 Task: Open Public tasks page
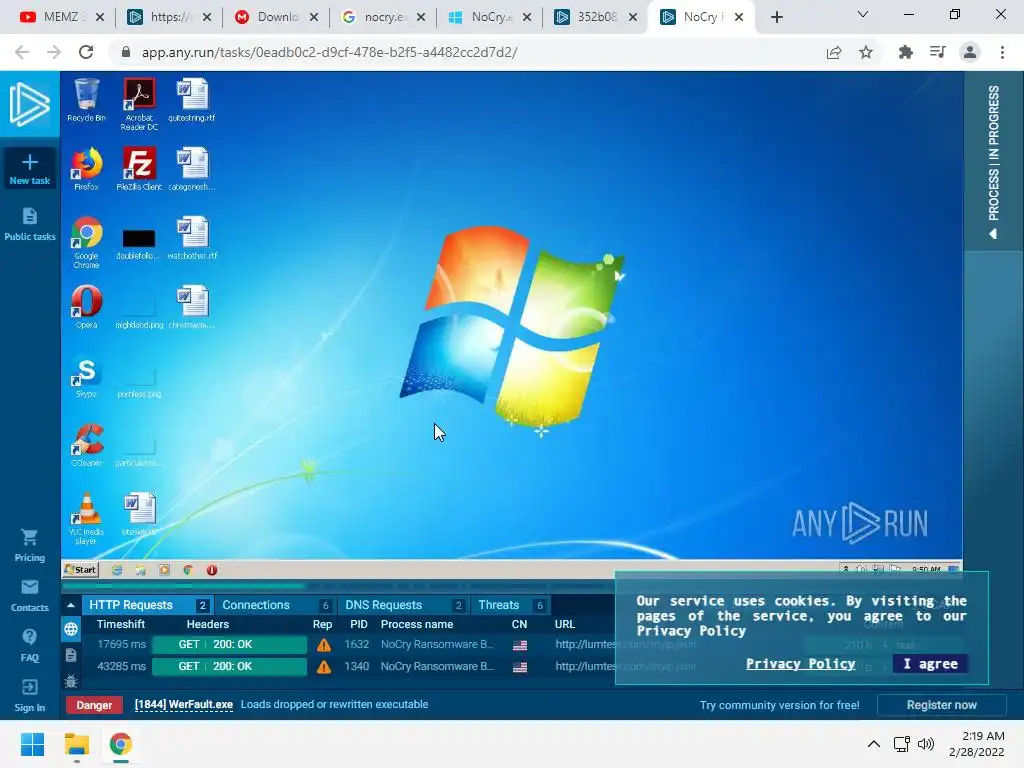coord(29,224)
